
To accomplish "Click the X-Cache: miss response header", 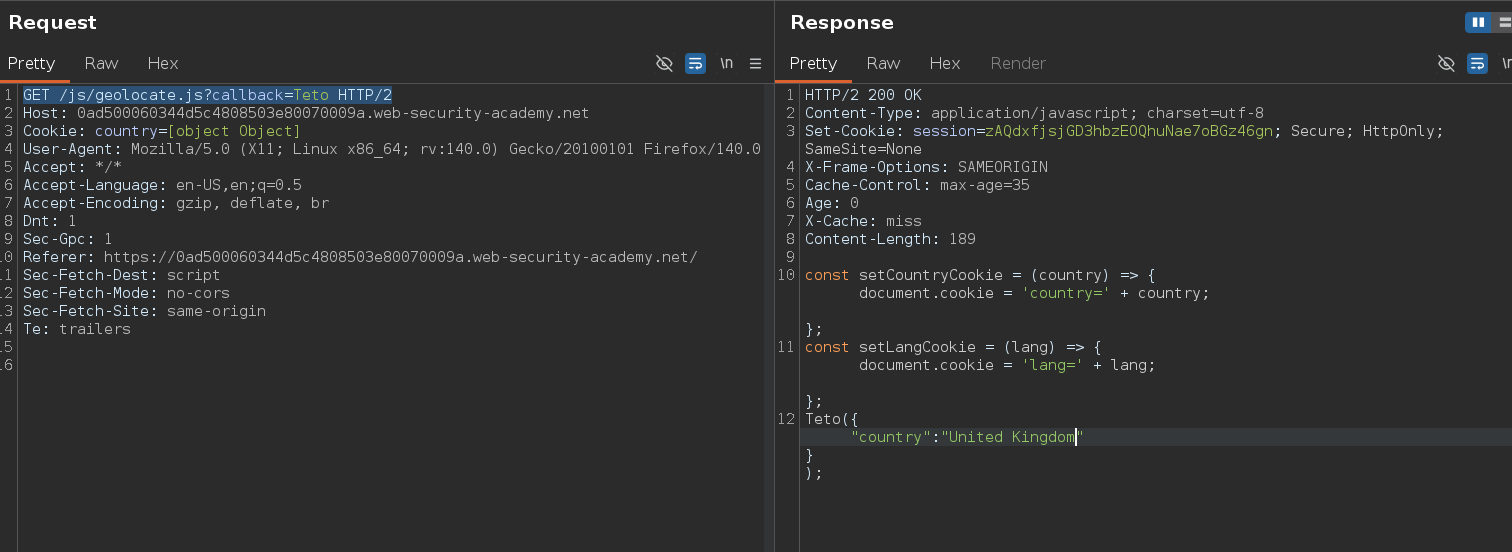I will tap(863, 221).
